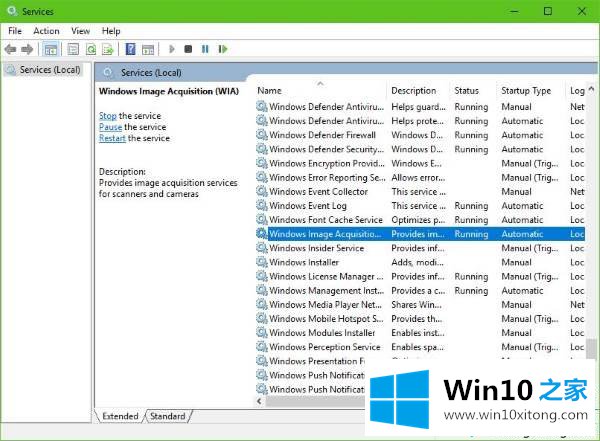Screen dimensions: 600x441
Task: Select the Windows Error Reporting Se... row
Action: pyautogui.click(x=421, y=178)
